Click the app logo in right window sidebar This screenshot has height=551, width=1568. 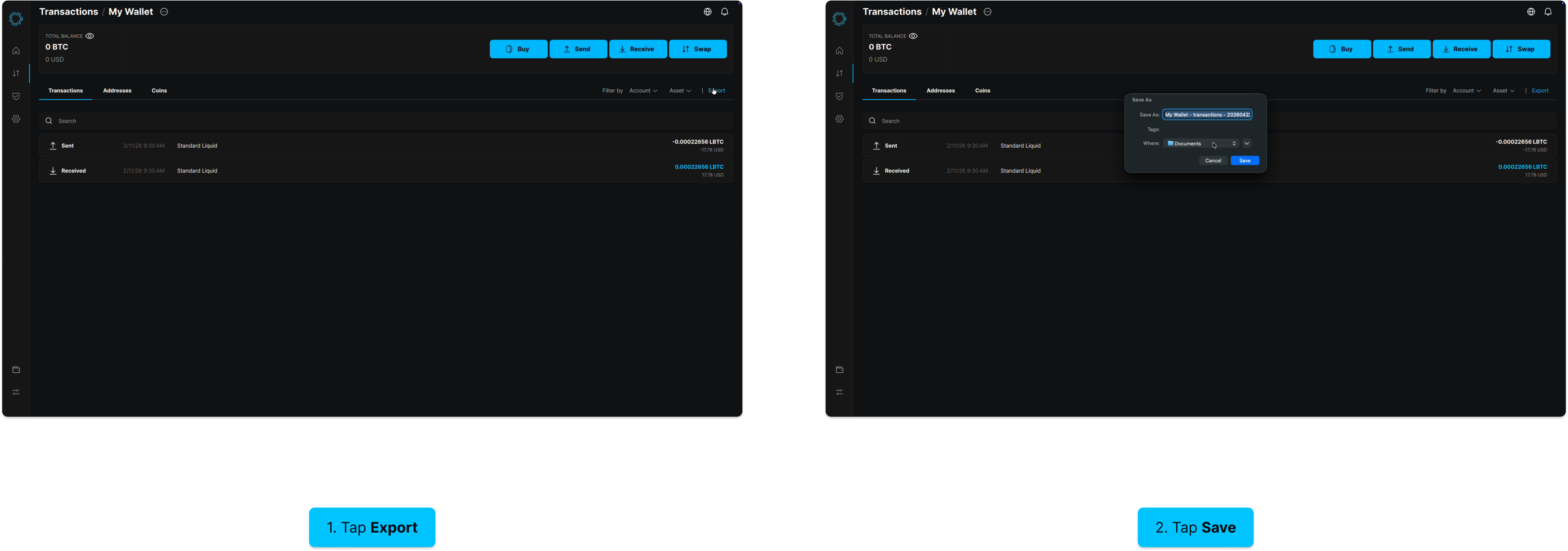(839, 19)
